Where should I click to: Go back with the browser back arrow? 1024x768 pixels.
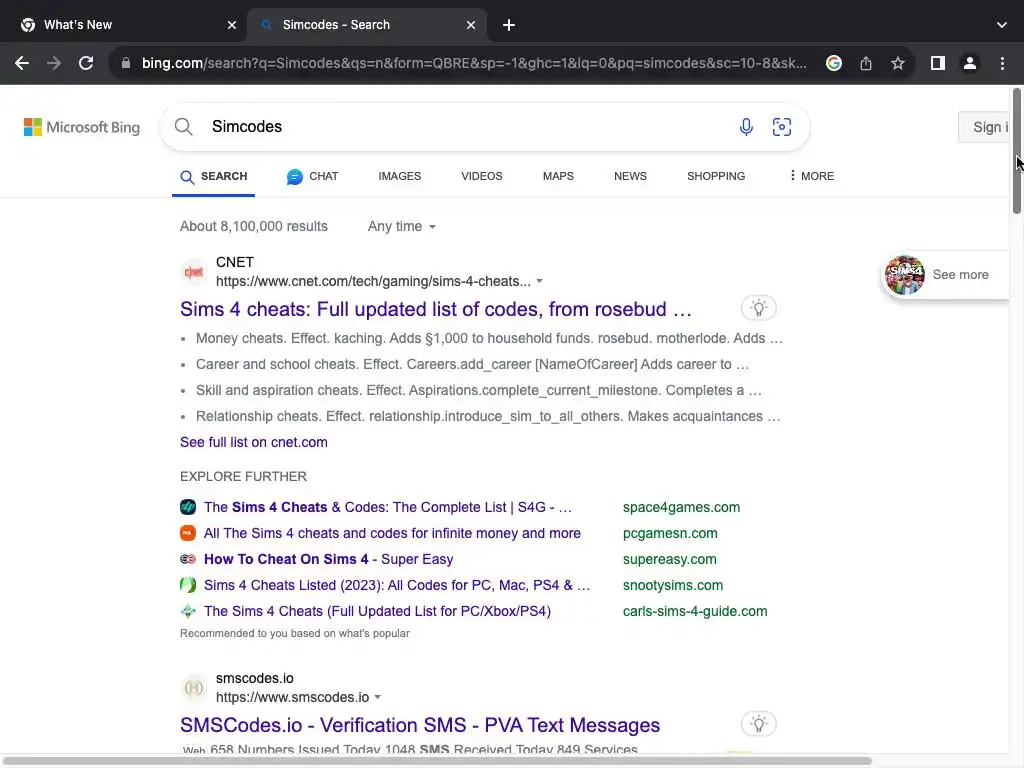tap(22, 63)
